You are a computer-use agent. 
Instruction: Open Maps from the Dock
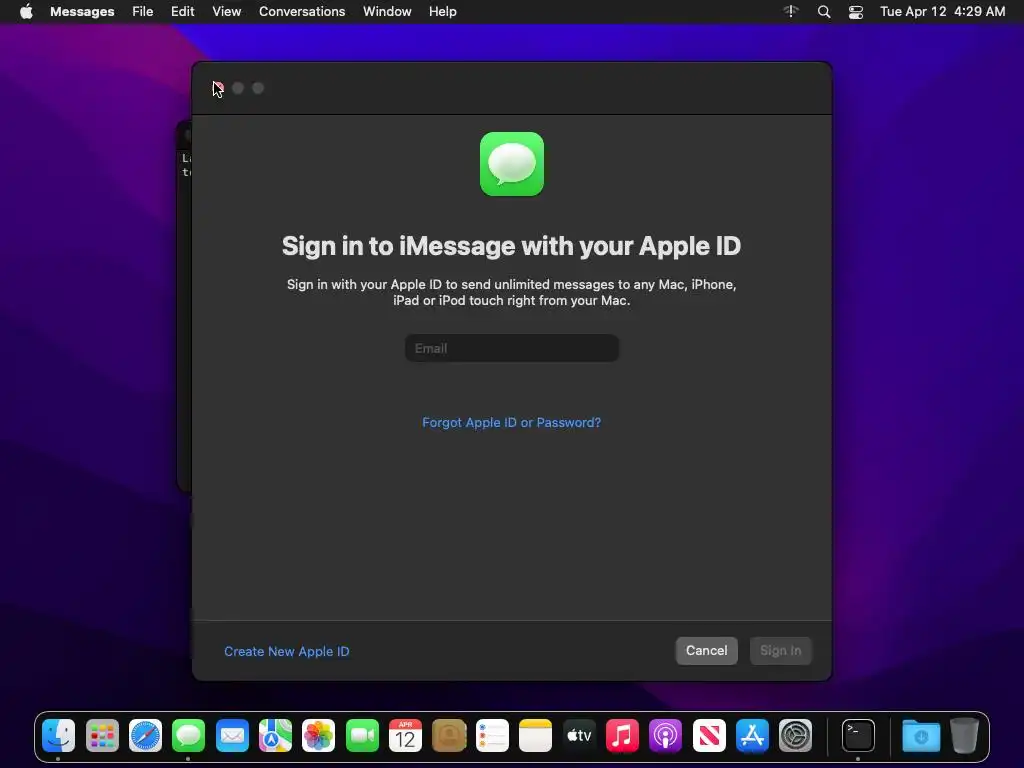point(275,736)
